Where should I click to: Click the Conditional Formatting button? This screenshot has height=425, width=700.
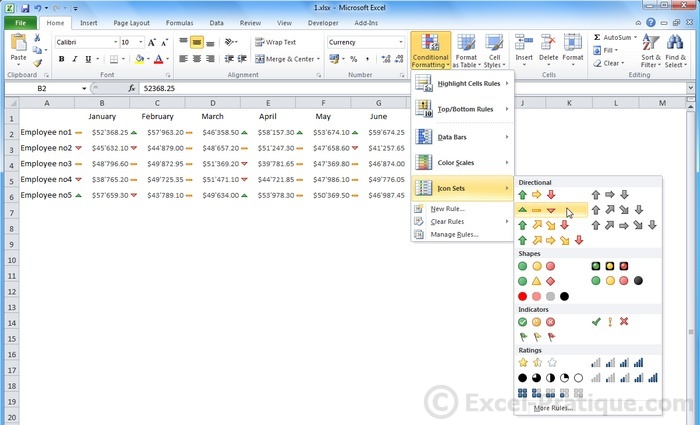coord(430,50)
